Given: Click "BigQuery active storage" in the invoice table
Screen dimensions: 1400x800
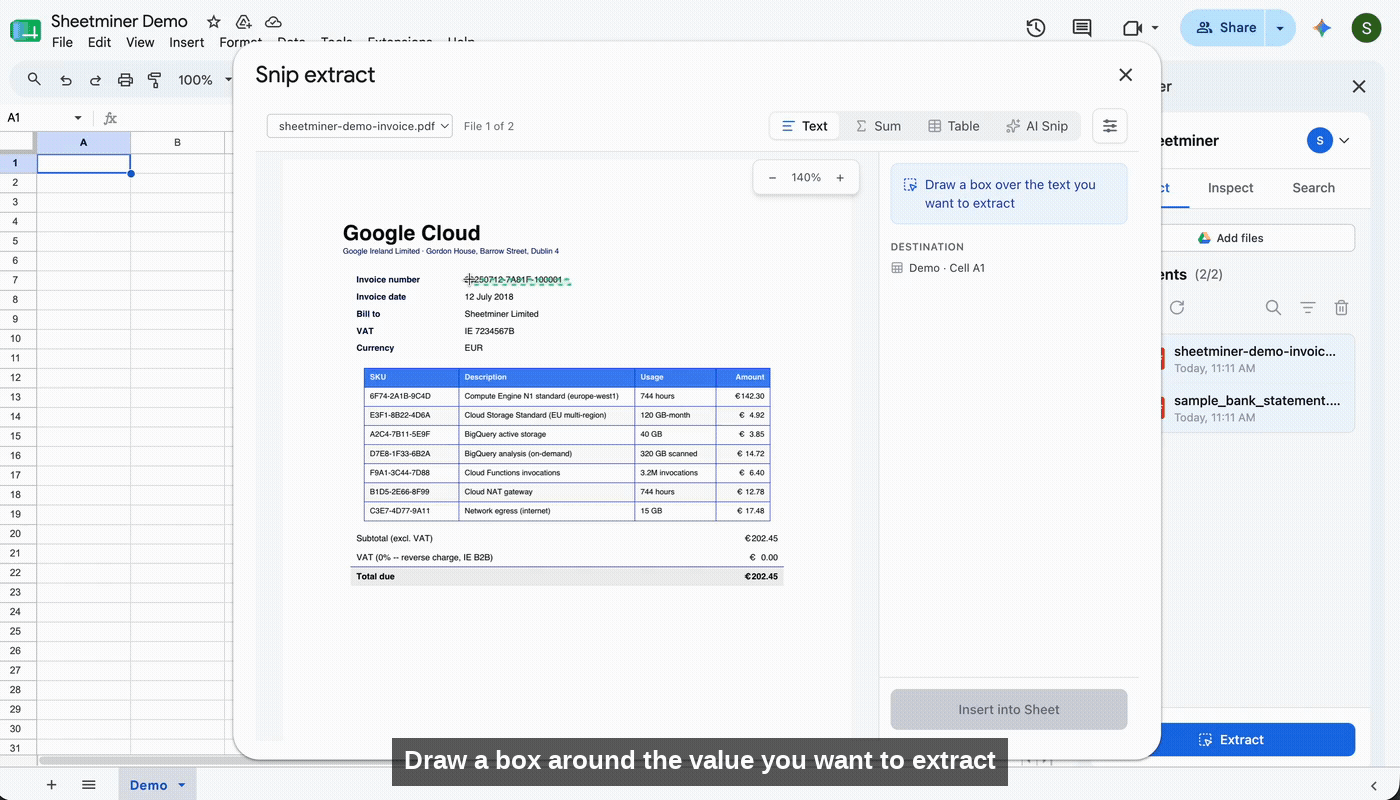Looking at the screenshot, I should pyautogui.click(x=505, y=434).
